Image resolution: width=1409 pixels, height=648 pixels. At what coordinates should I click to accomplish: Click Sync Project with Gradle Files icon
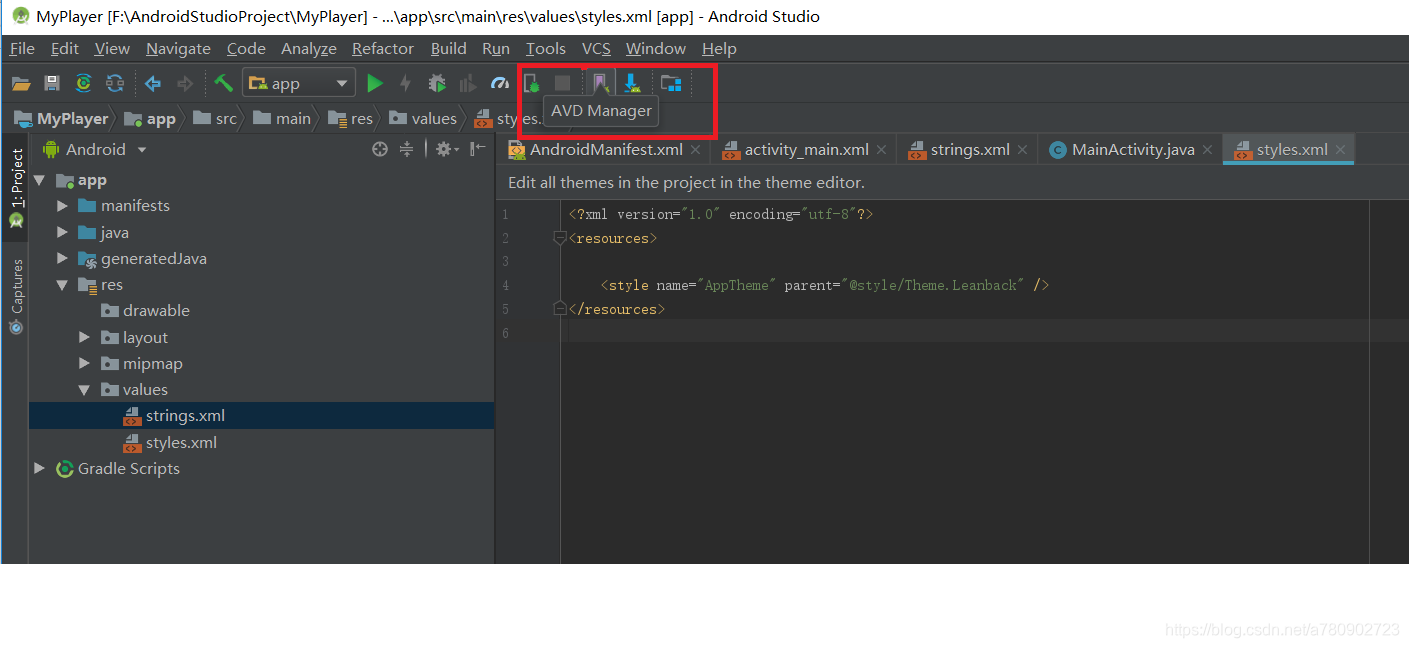point(84,84)
